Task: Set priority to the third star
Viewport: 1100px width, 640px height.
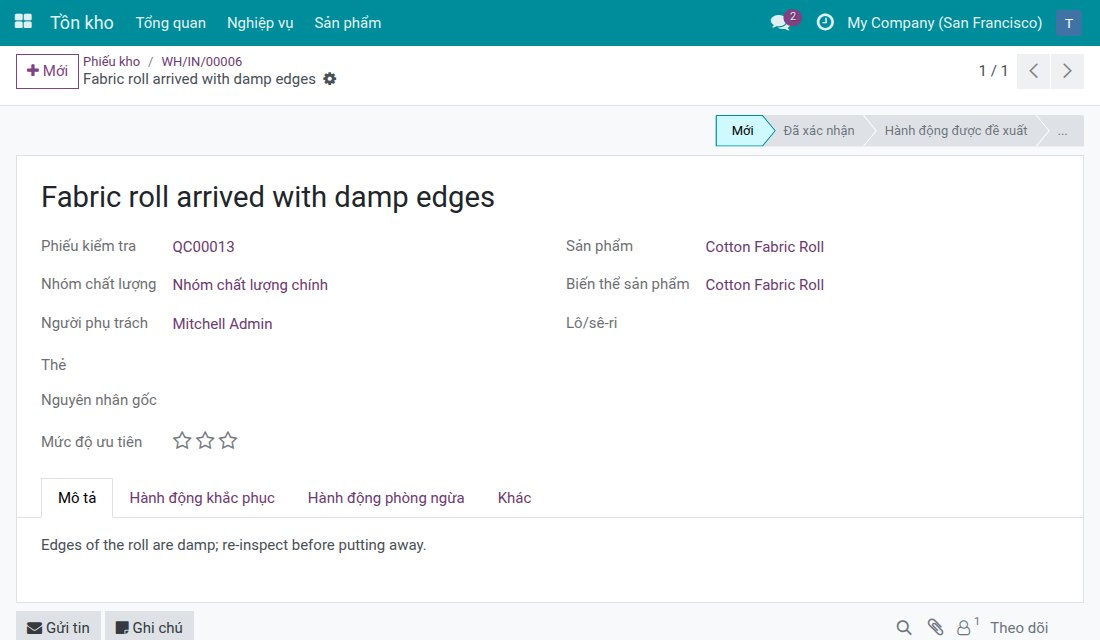Action: tap(228, 441)
